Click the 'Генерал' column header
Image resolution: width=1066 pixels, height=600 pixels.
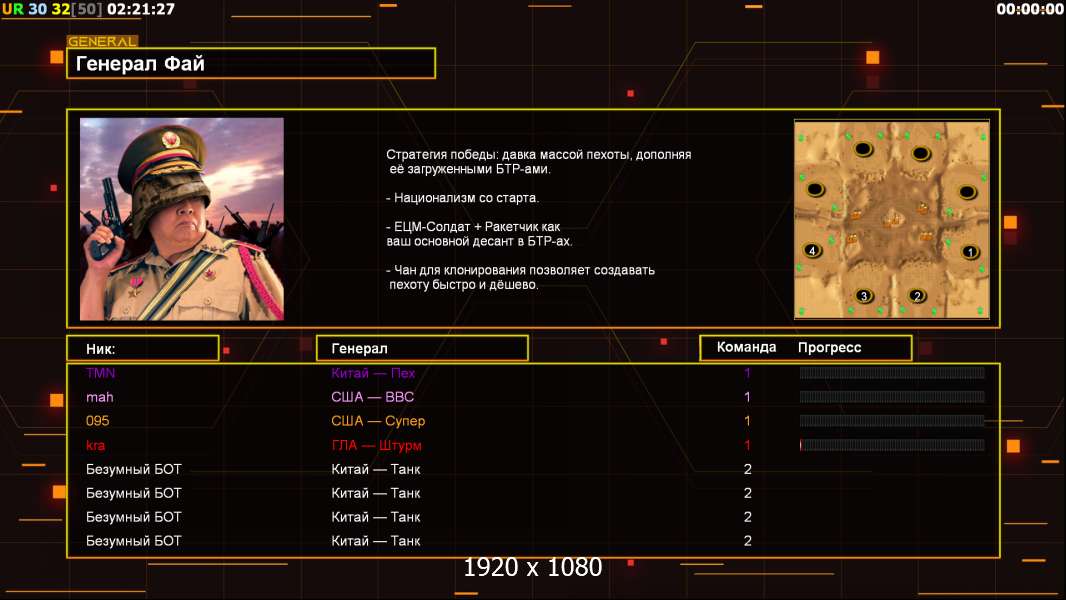422,349
